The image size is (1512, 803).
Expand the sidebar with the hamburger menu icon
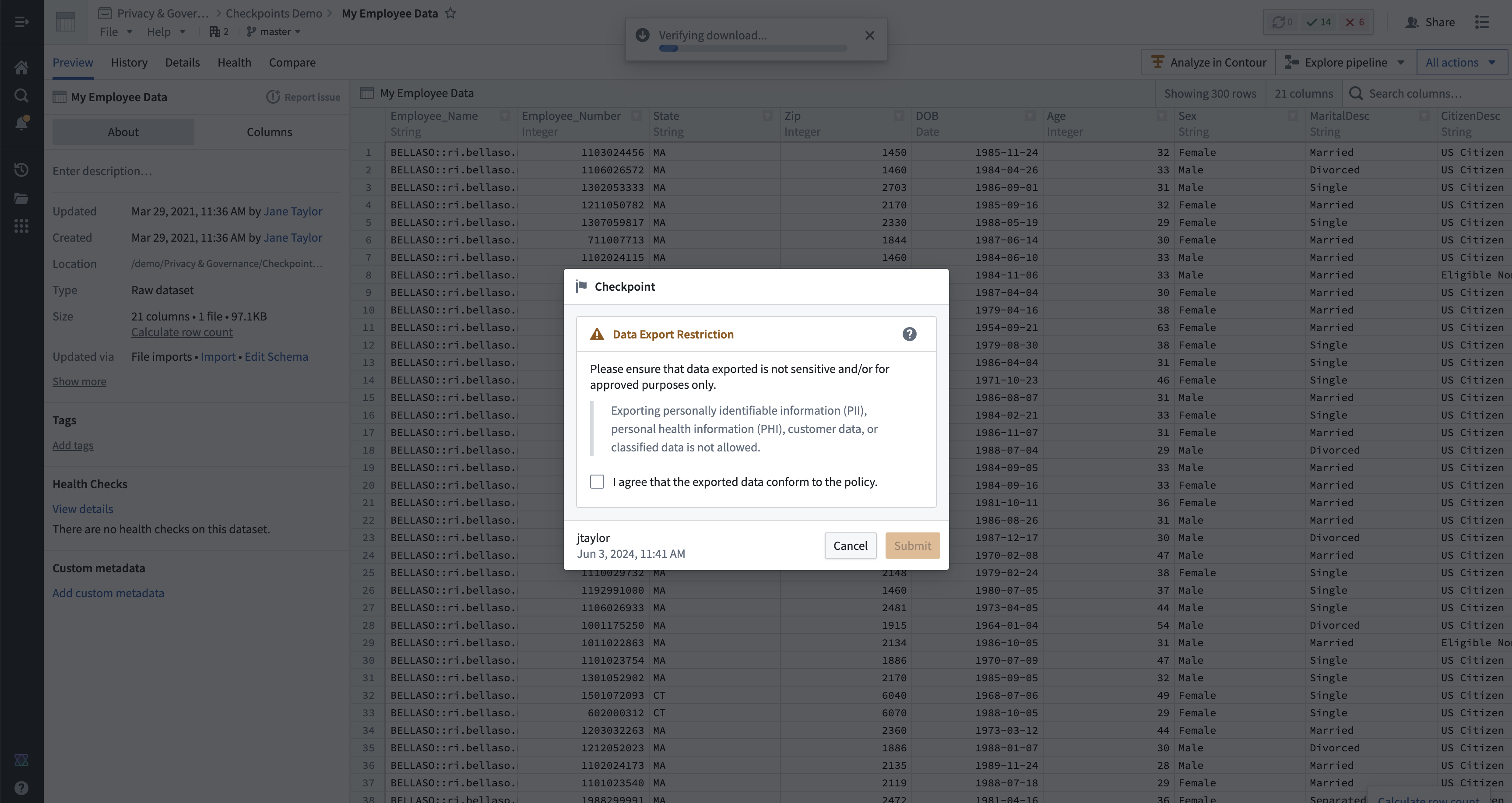(x=21, y=22)
